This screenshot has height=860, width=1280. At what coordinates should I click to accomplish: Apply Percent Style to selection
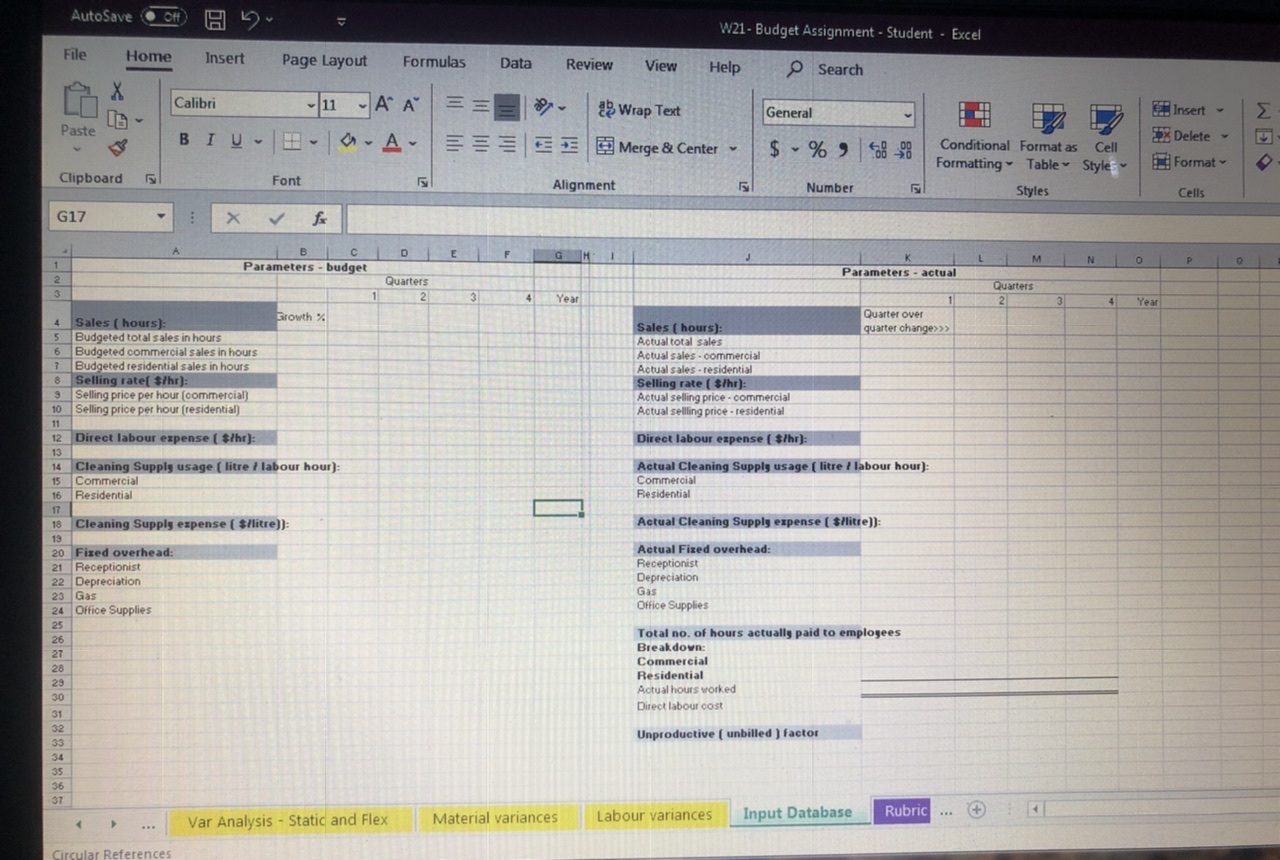click(x=817, y=148)
